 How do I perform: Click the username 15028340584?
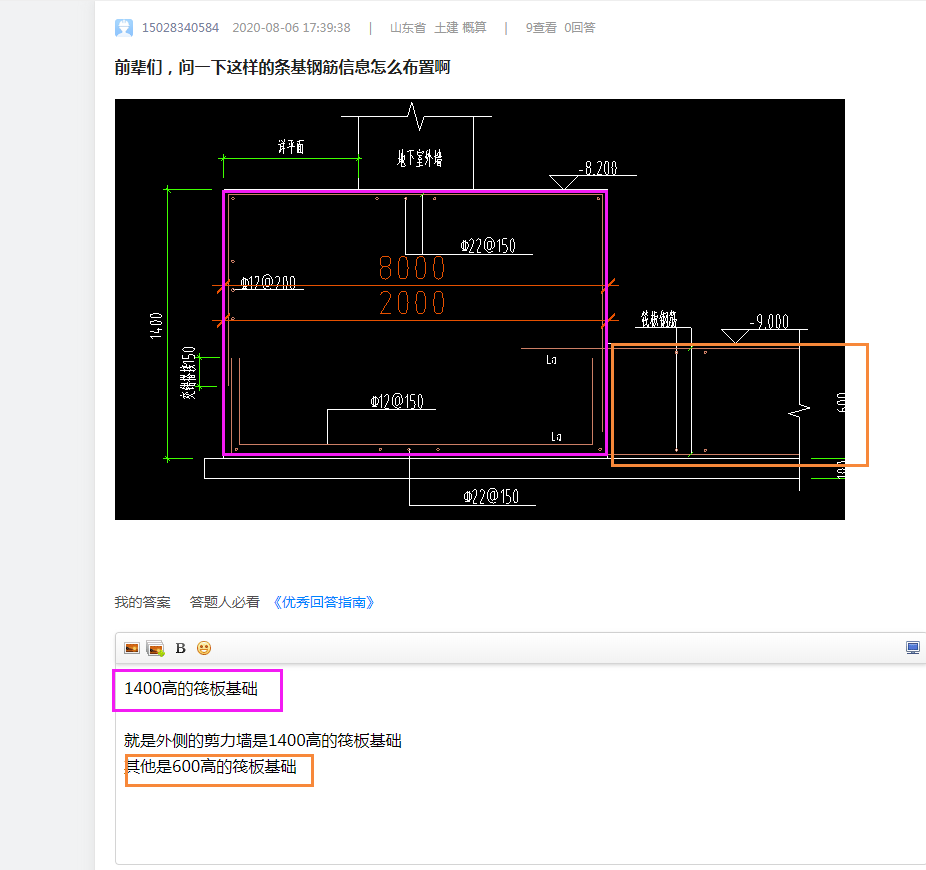coord(180,28)
